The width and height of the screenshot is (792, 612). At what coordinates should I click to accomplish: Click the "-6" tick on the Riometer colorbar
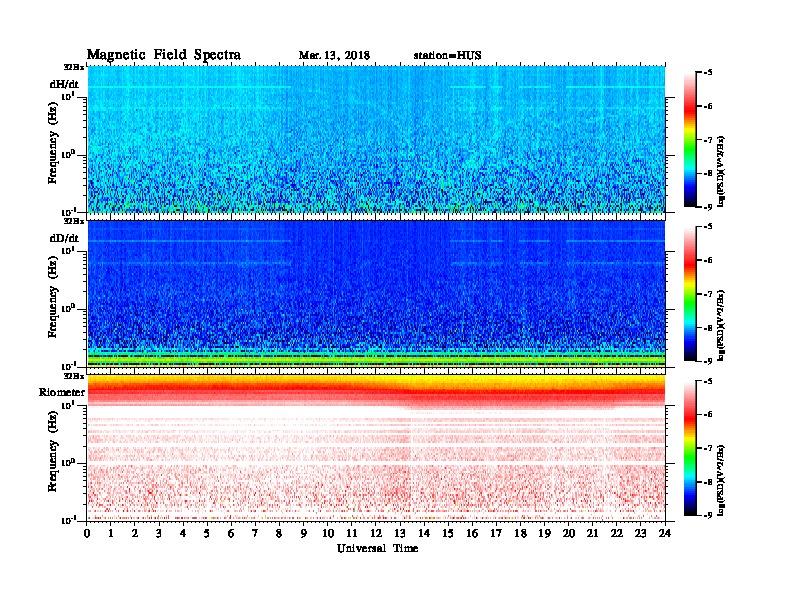tap(708, 415)
